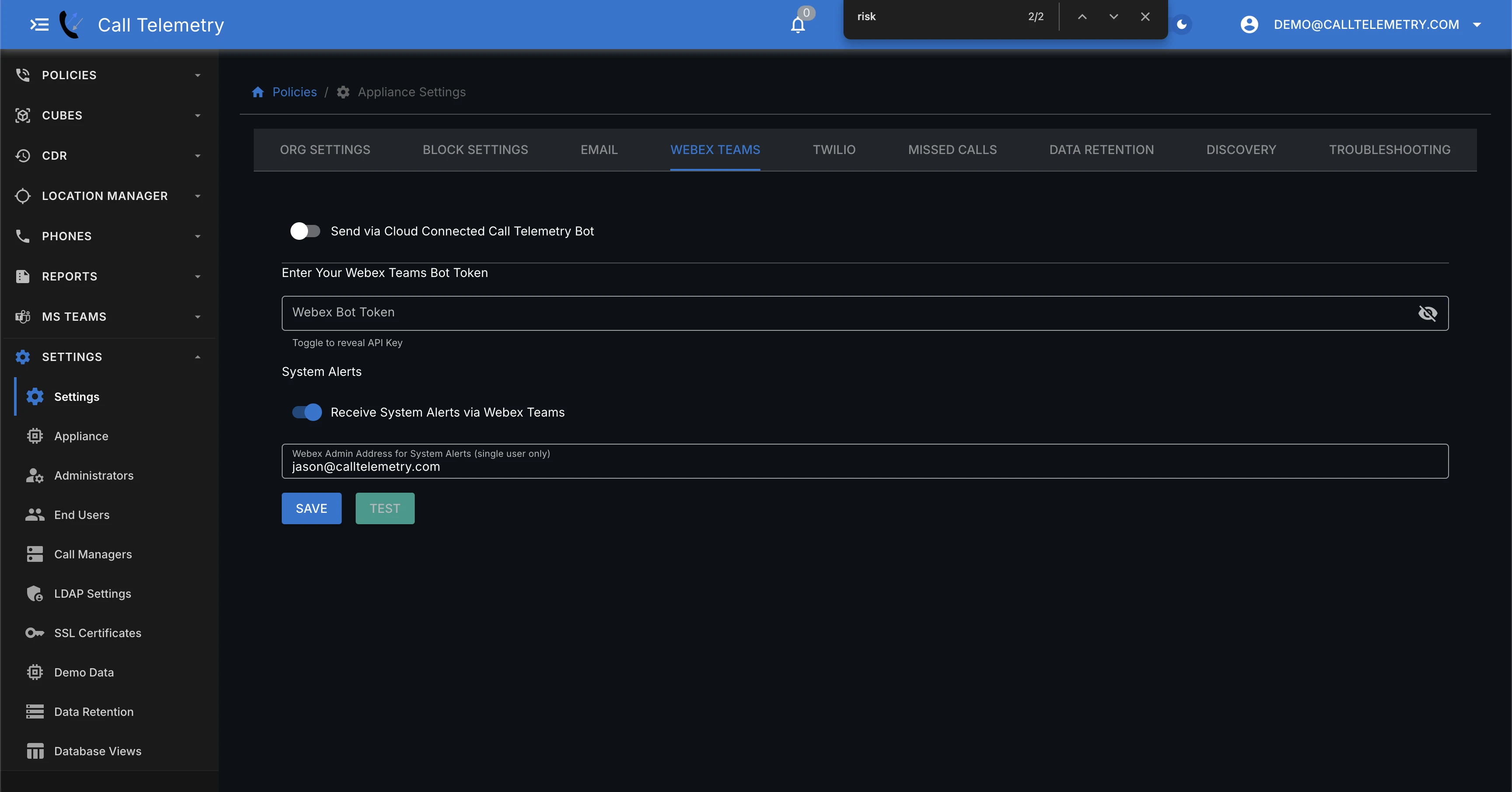The width and height of the screenshot is (1512, 792).
Task: Switch to the Data Retention tab
Action: coord(1102,150)
